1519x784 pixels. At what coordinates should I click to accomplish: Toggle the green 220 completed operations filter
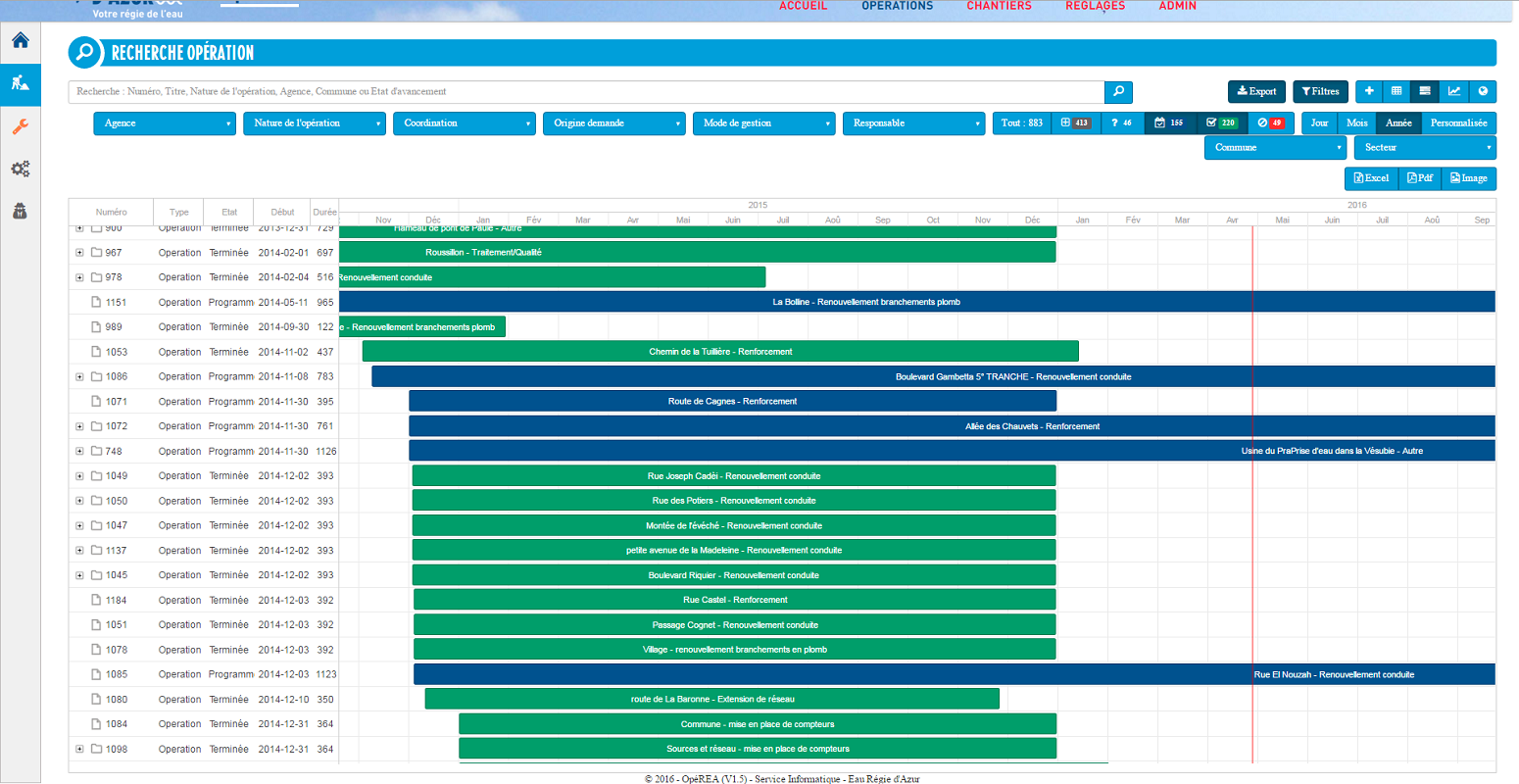coord(1219,123)
